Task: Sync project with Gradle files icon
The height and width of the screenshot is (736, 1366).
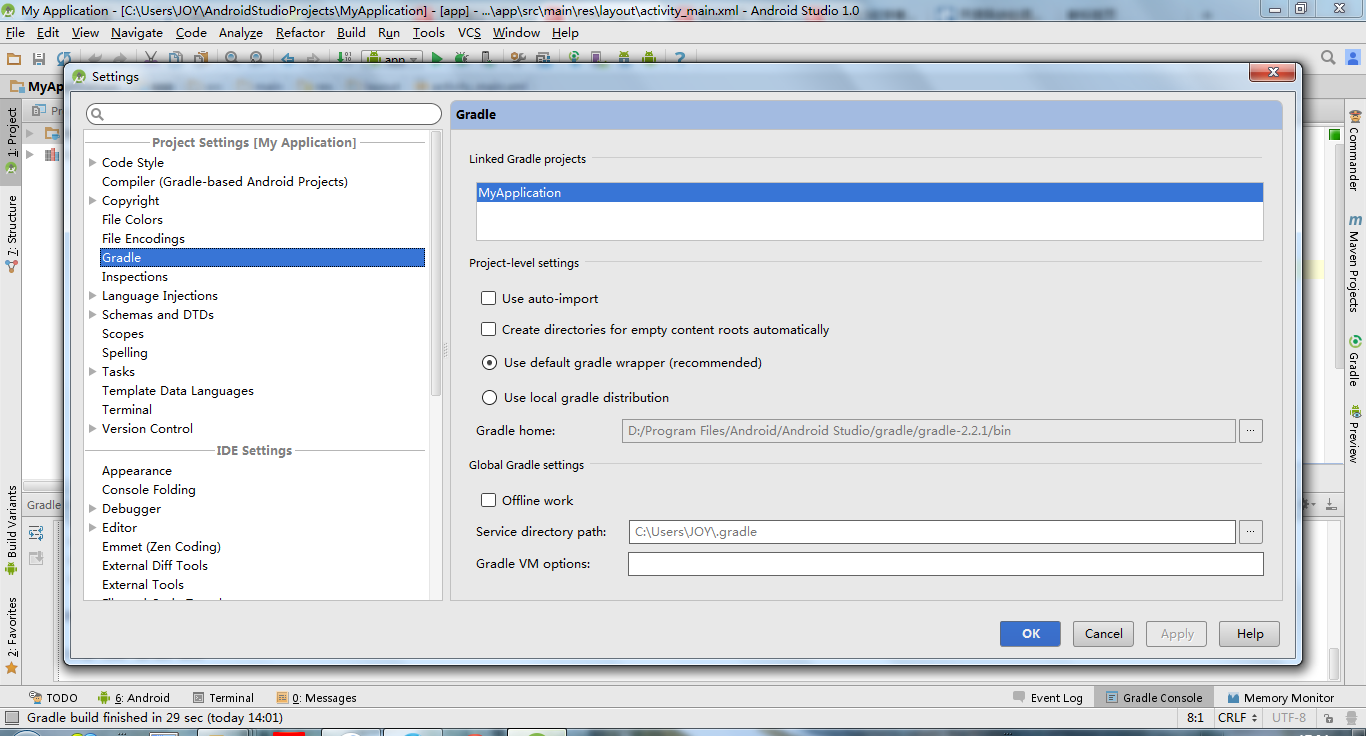Action: tap(572, 59)
